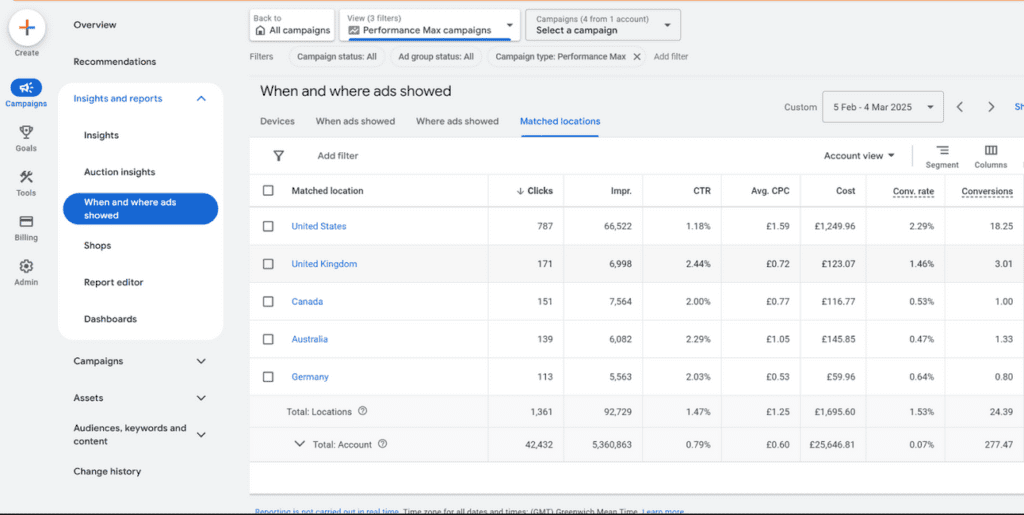Open the Performance Max campaigns view dropdown
Viewport: 1024px width, 515px height.
point(430,25)
